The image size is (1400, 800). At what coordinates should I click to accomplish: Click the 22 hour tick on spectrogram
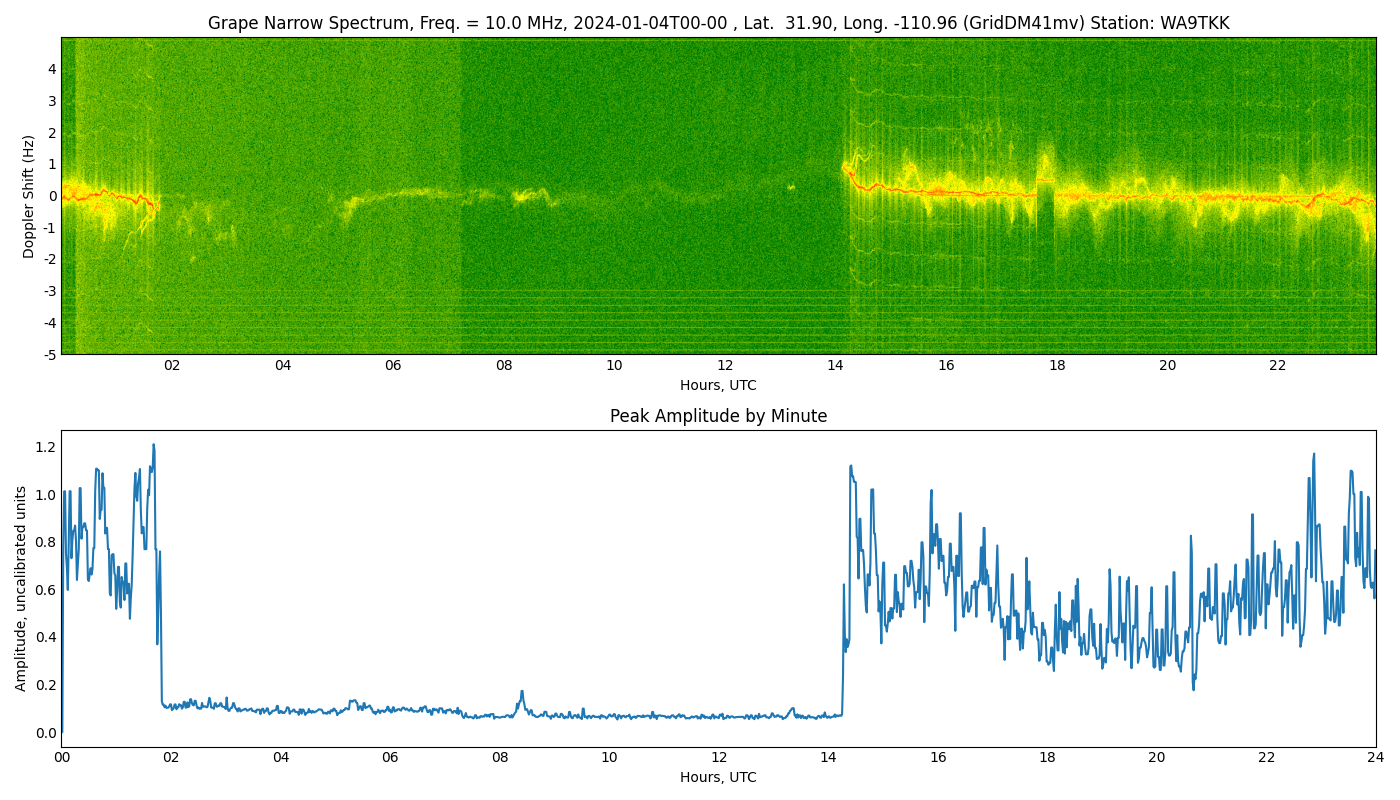[x=1277, y=365]
